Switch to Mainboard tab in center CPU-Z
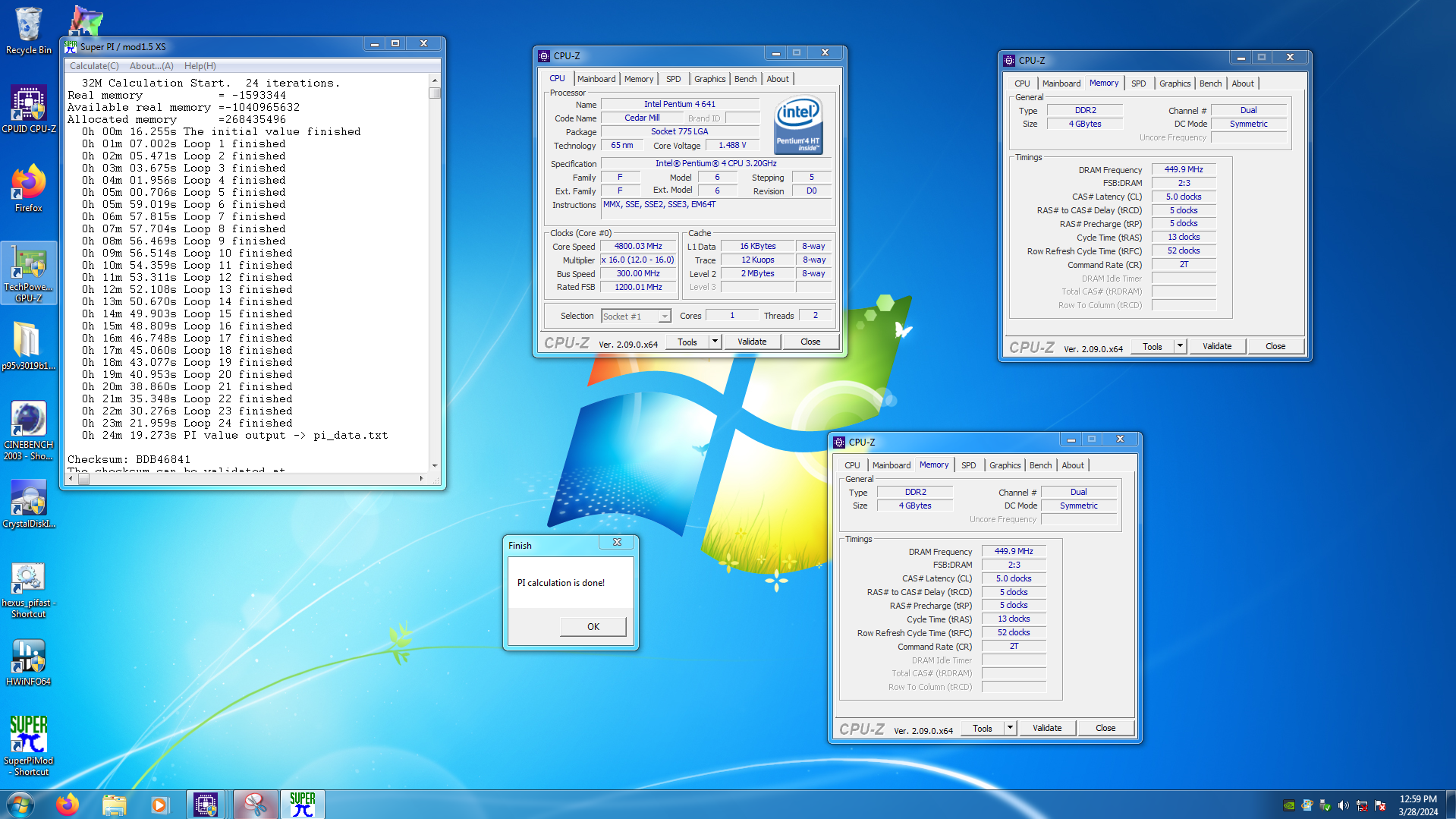1456x819 pixels. click(596, 79)
